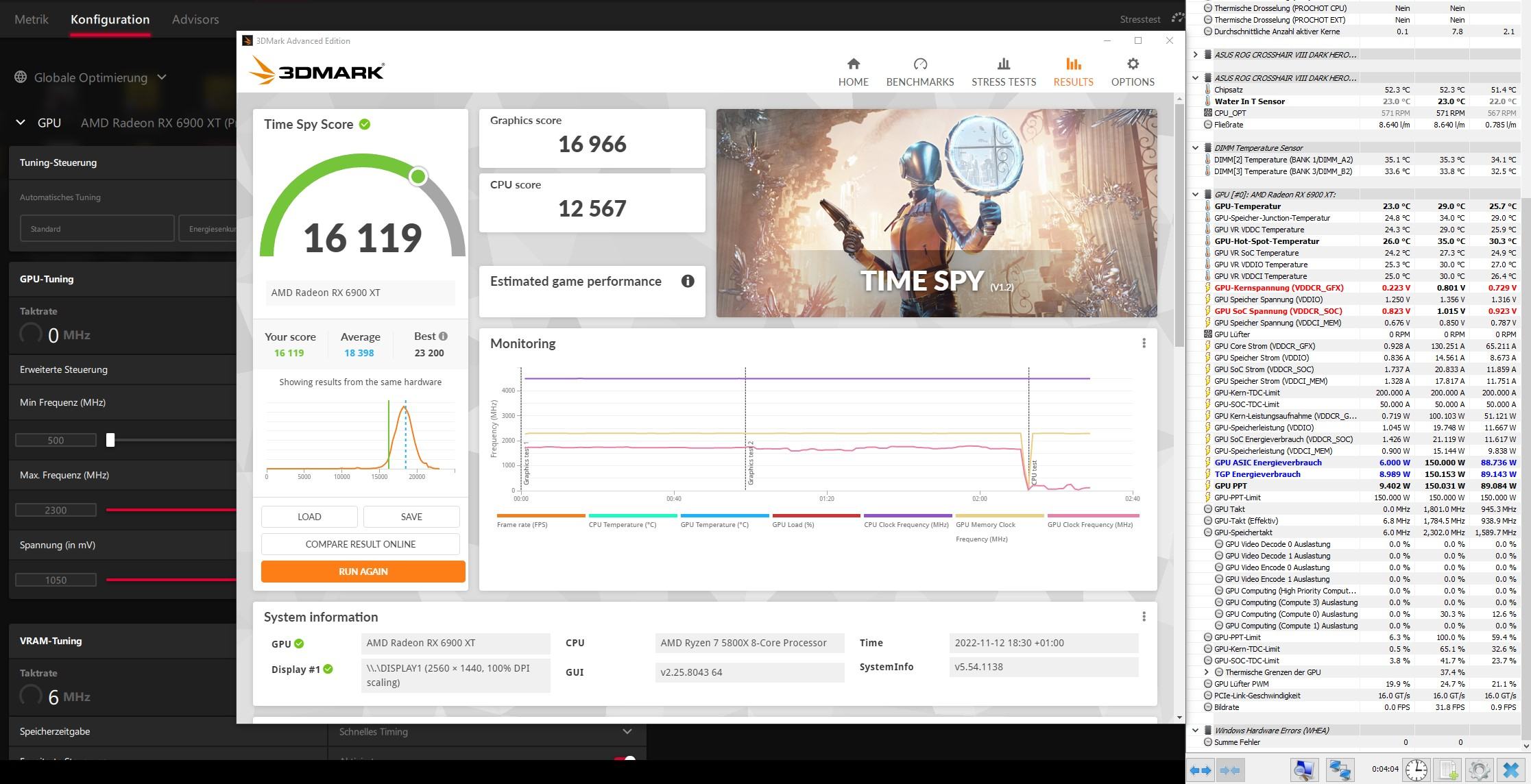
Task: Click the Spannung 1050 input field
Action: pos(56,580)
